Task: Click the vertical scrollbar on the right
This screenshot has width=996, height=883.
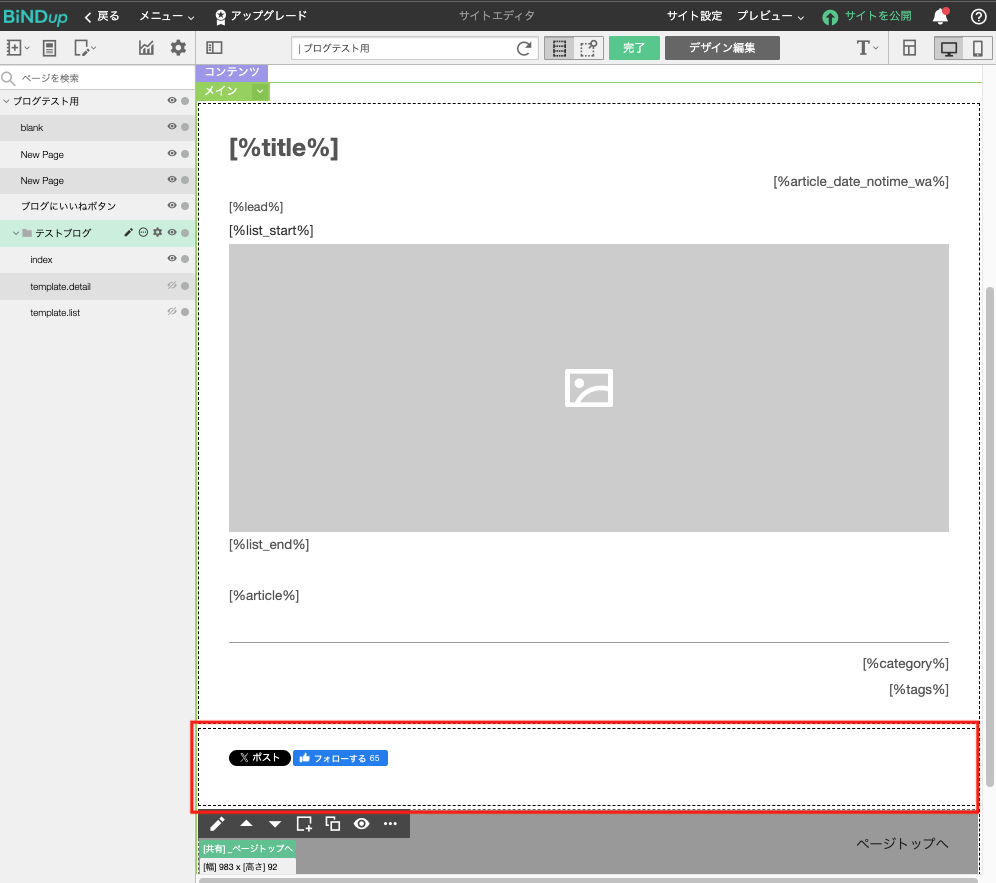Action: click(990, 537)
